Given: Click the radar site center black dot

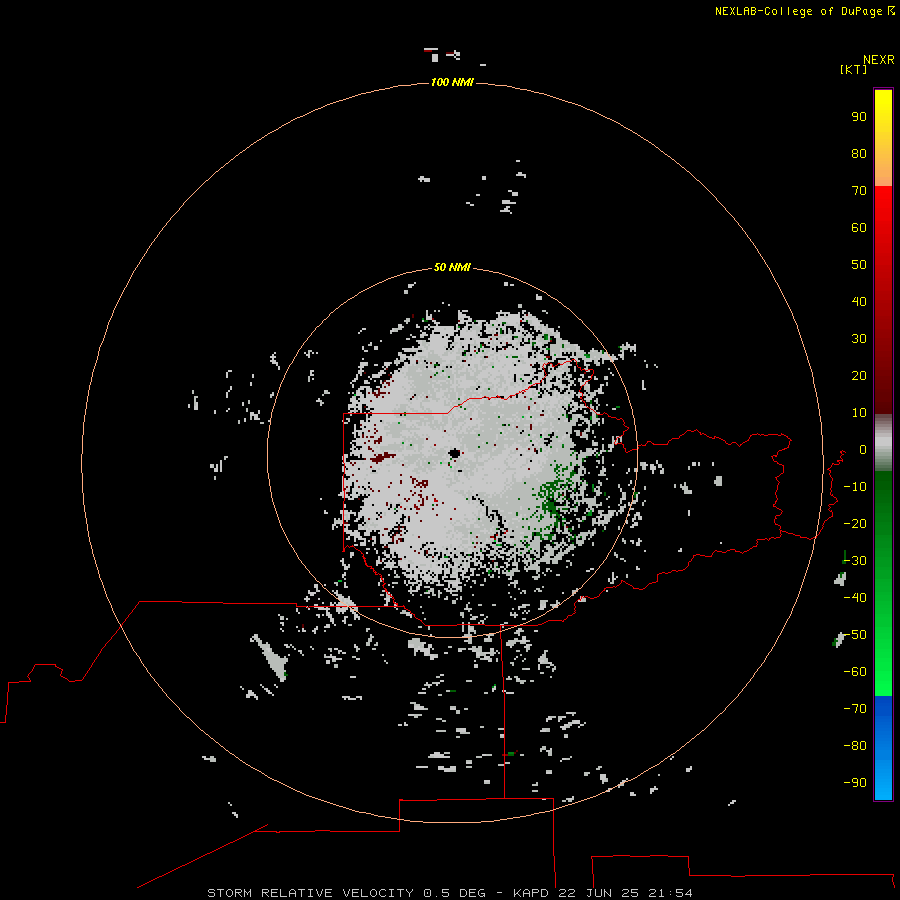Looking at the screenshot, I should coord(455,454).
